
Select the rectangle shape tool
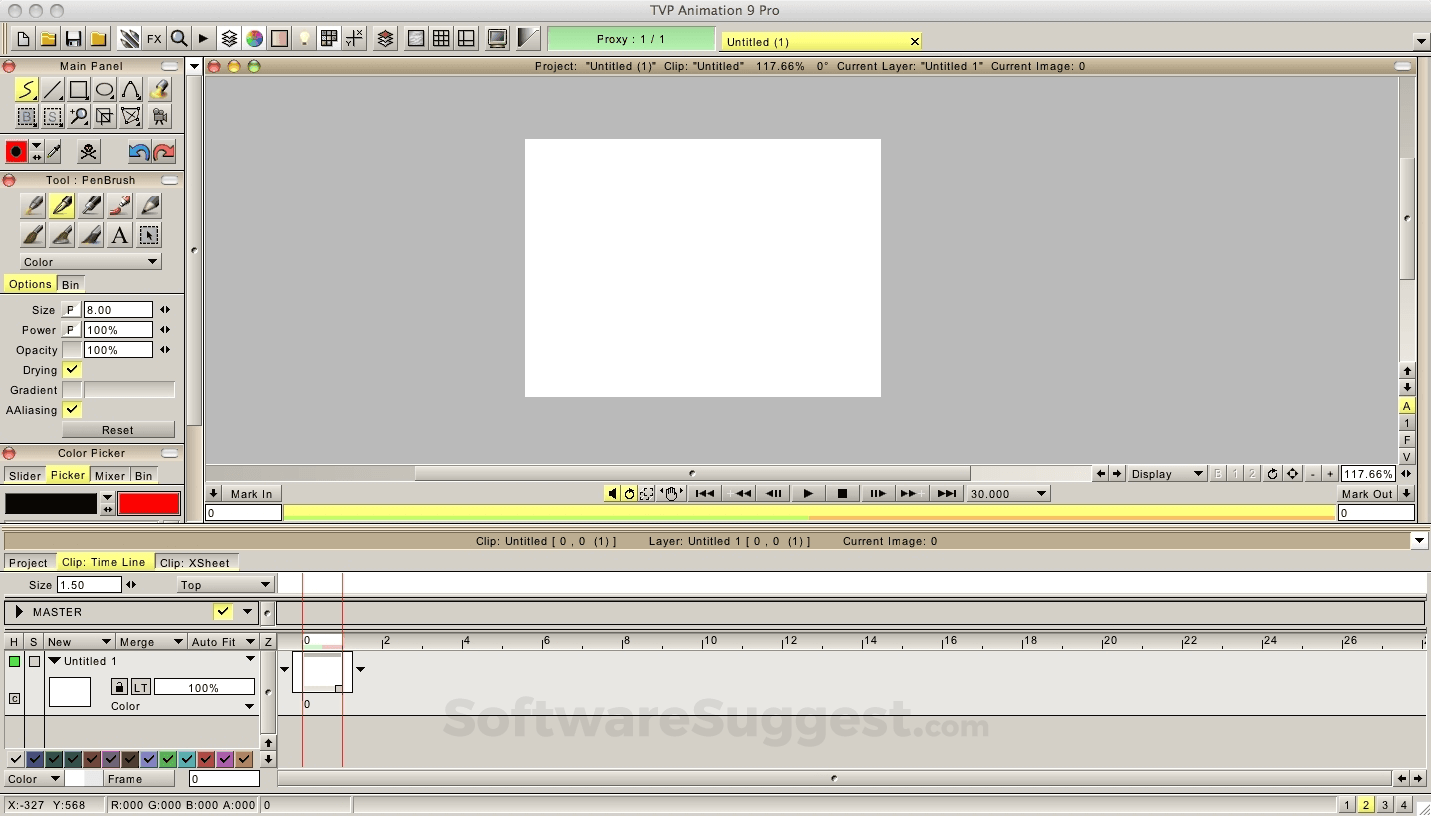pos(79,90)
